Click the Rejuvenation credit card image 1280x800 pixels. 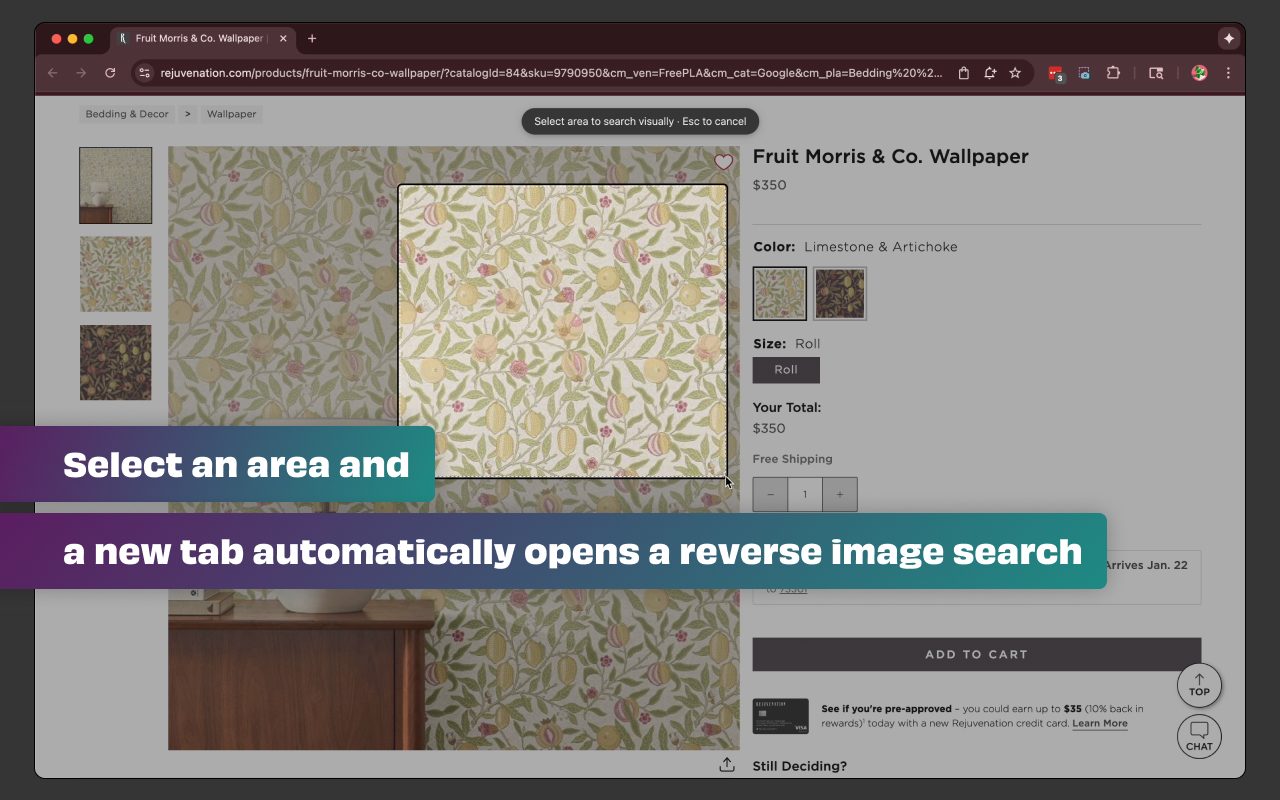[x=781, y=716]
